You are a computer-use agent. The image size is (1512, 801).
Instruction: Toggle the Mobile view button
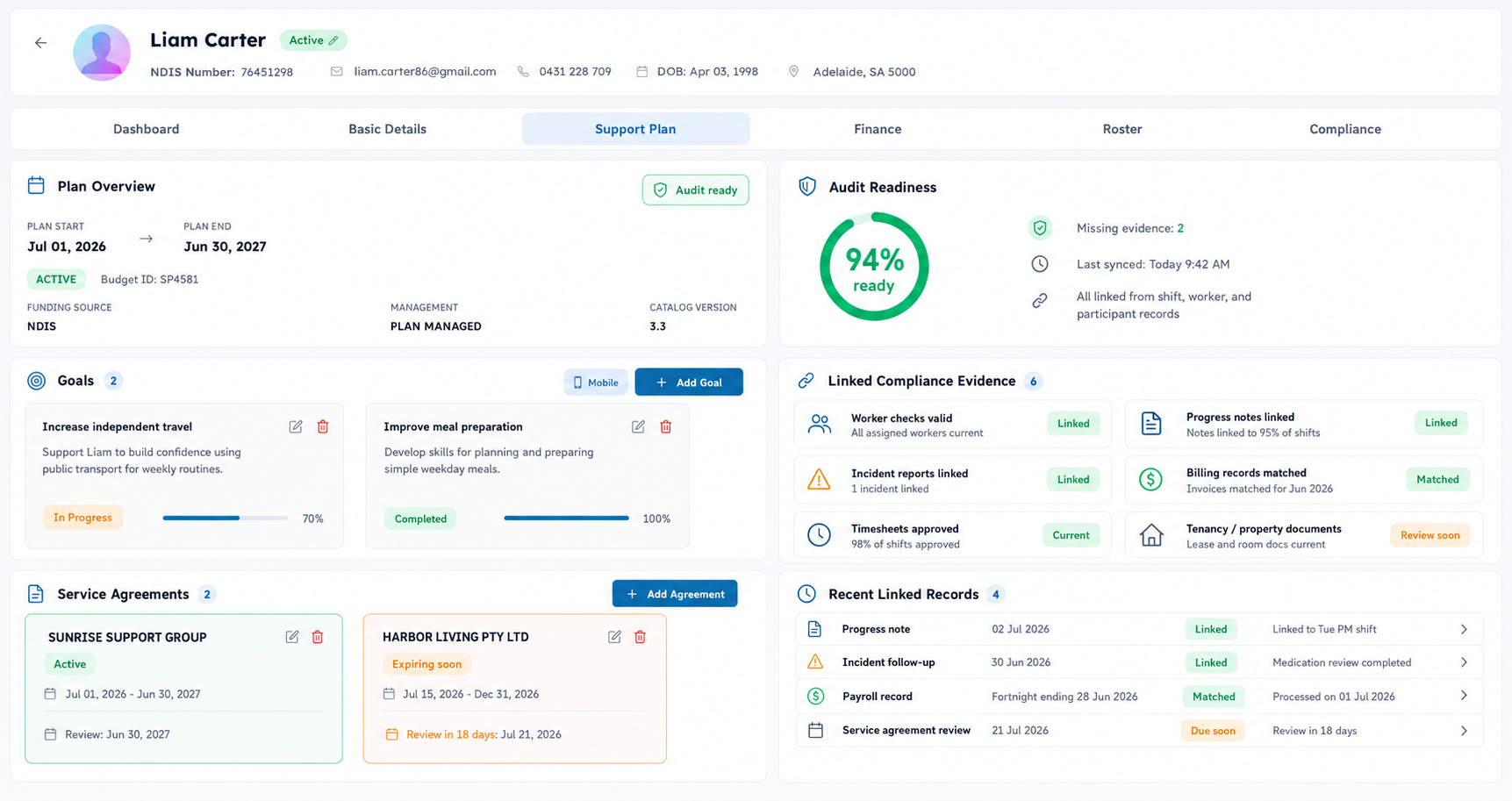(x=596, y=383)
